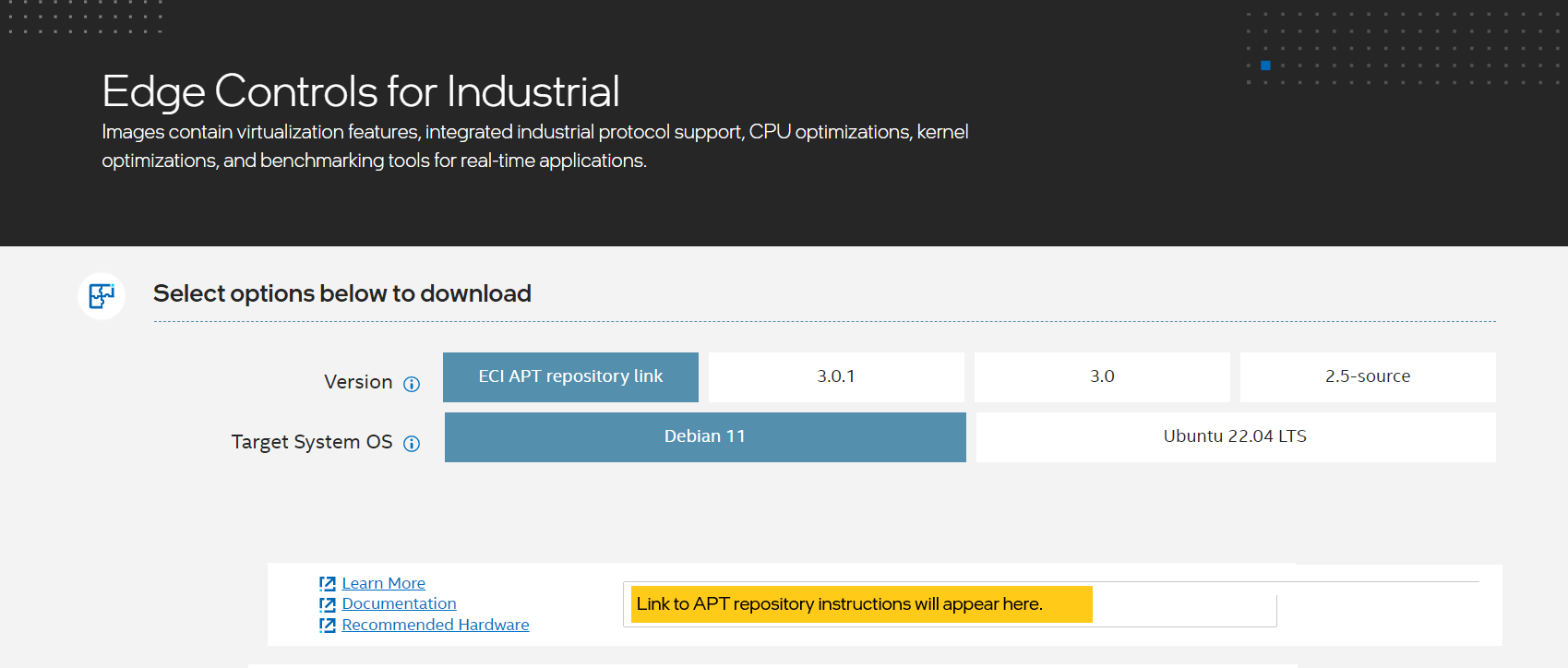Screen dimensions: 1568x668
Task: Click the APT repository instructions placeholder
Action: [x=862, y=604]
